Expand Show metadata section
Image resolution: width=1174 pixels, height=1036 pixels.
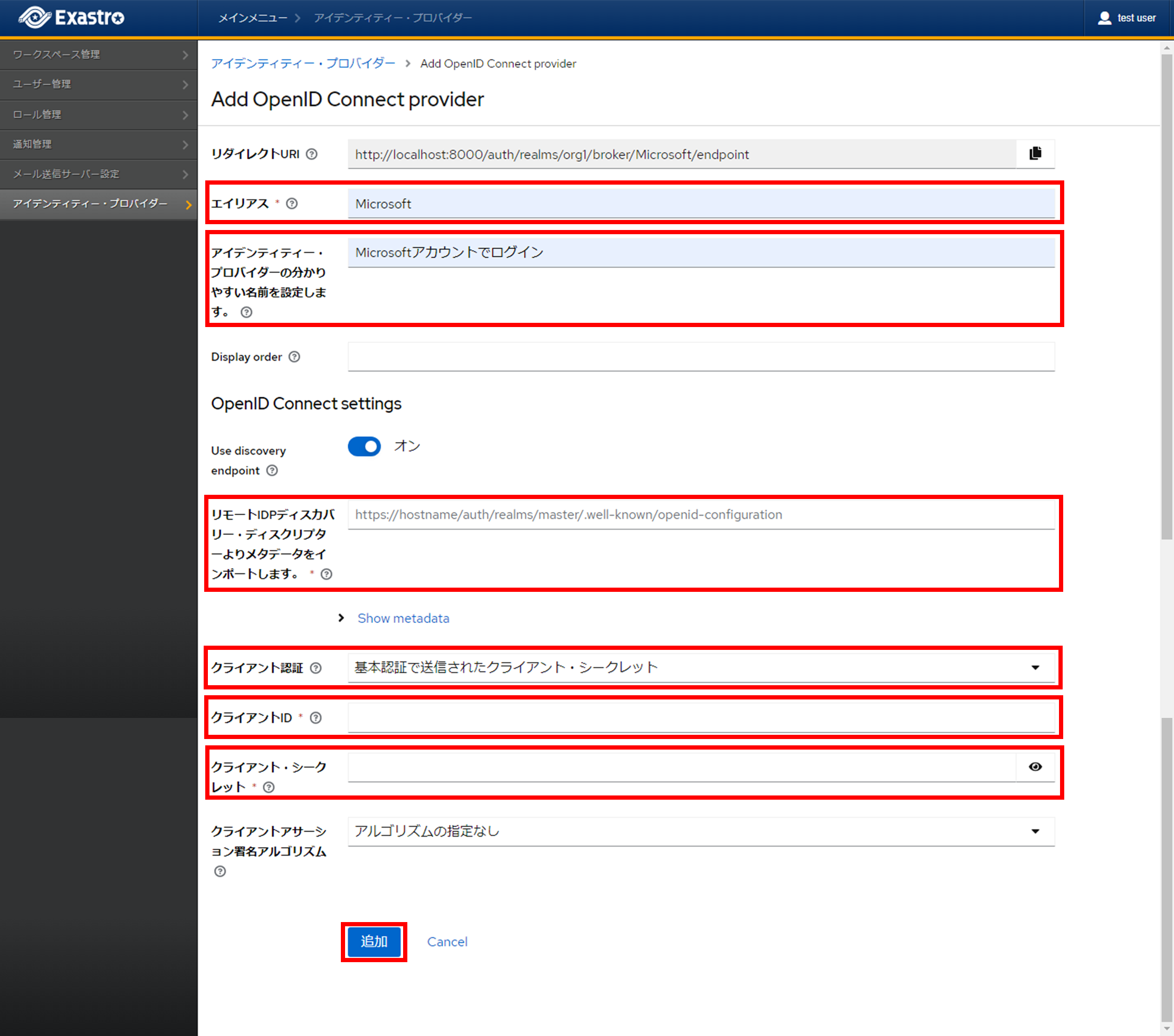pos(403,618)
